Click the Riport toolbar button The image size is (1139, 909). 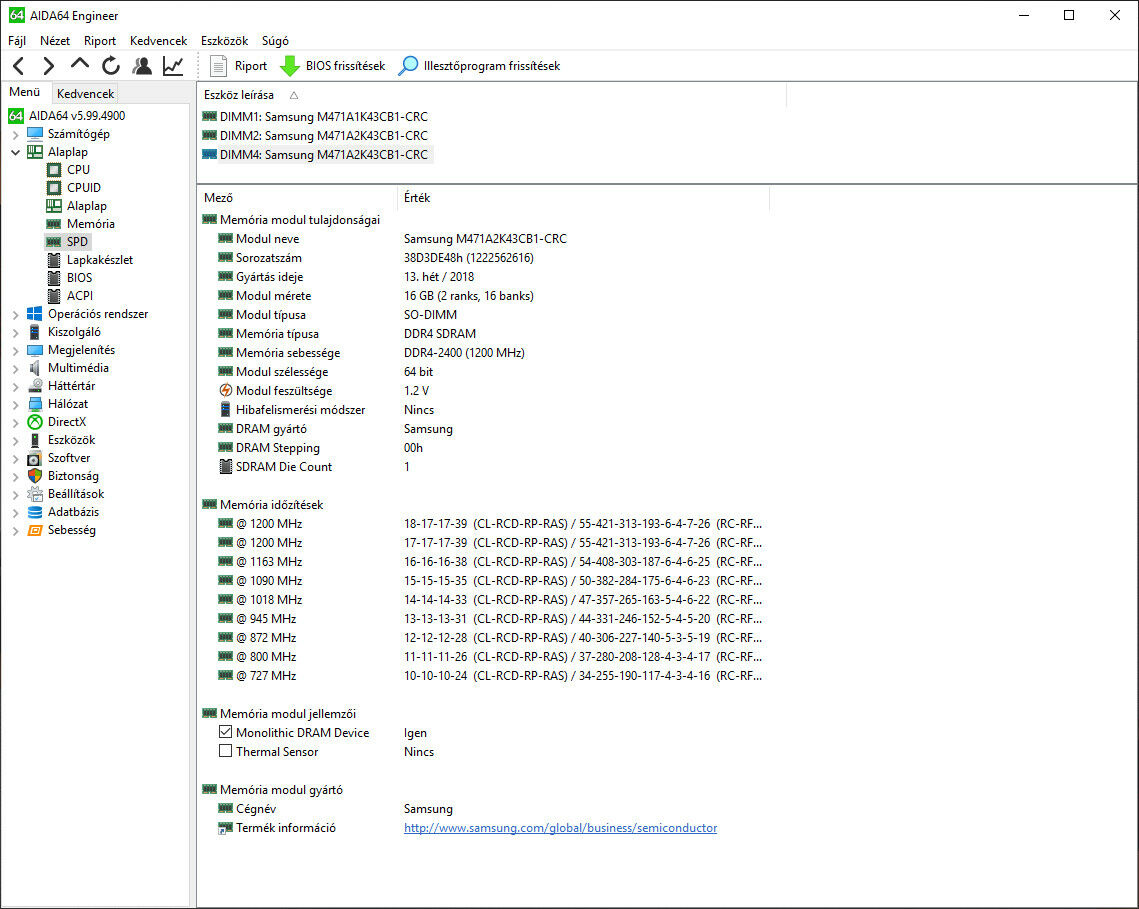(239, 66)
